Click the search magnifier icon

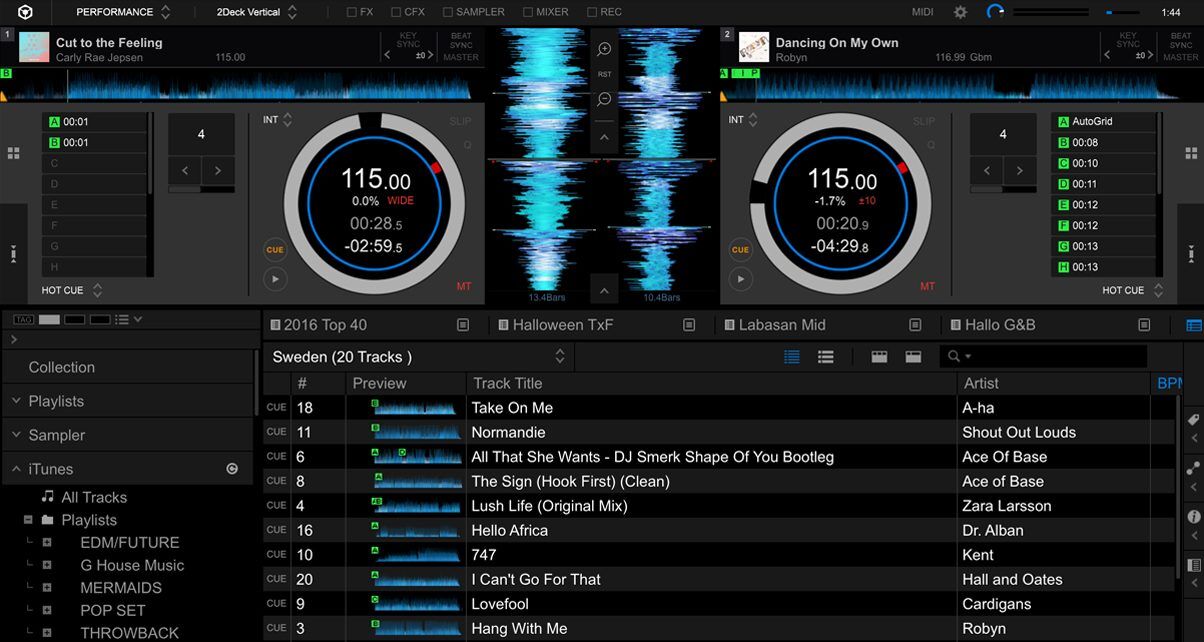[x=954, y=357]
